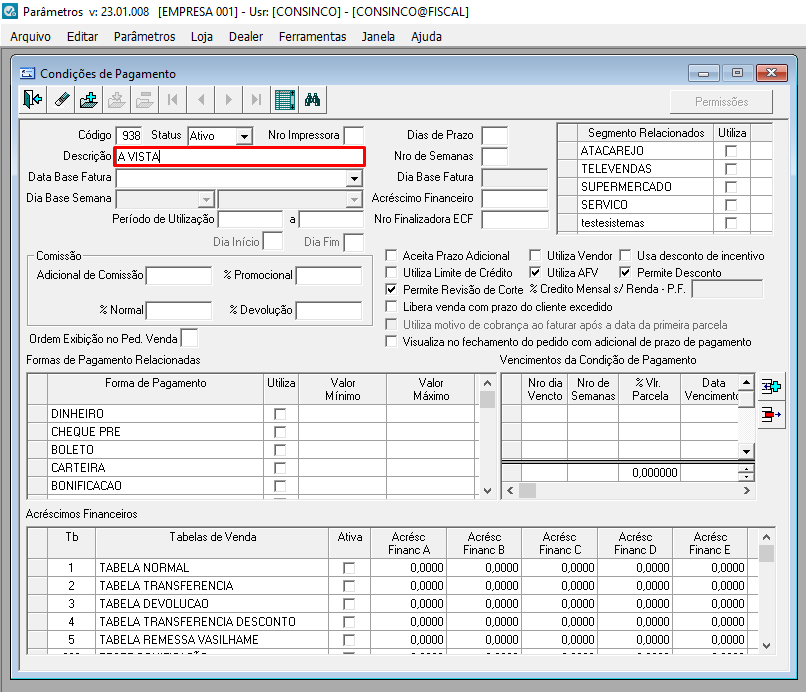Click the Dias de Prazo field
806x692 pixels.
pyautogui.click(x=494, y=135)
